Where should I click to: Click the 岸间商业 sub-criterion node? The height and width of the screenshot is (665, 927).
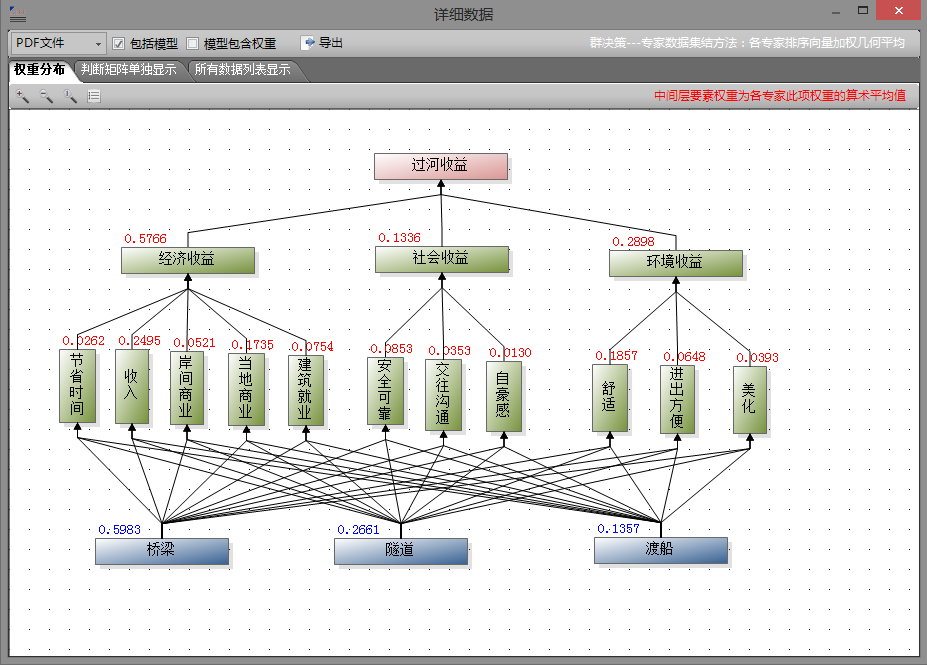tap(187, 388)
